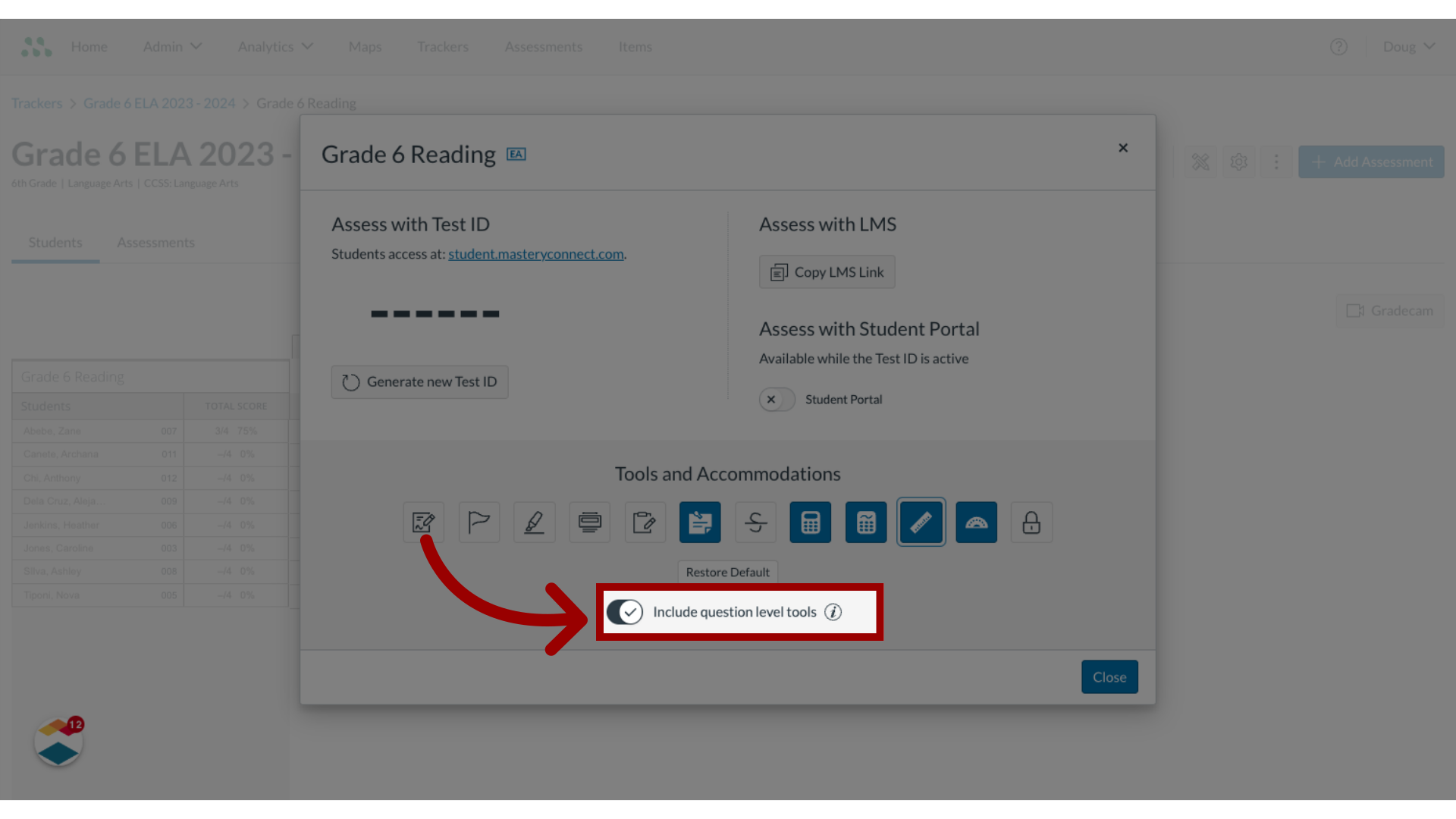The height and width of the screenshot is (819, 1456).
Task: Expand the Admin dropdown menu
Action: tap(172, 46)
